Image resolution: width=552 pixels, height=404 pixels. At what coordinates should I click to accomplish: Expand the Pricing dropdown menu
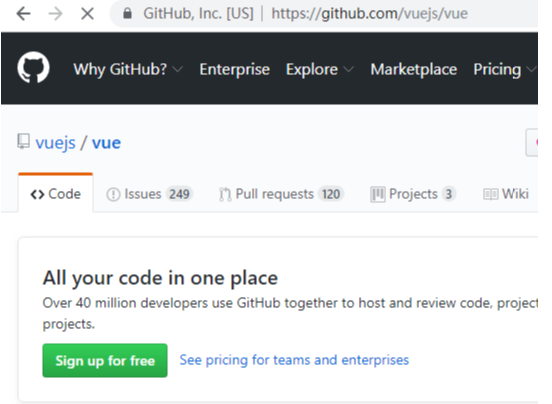[x=504, y=69]
